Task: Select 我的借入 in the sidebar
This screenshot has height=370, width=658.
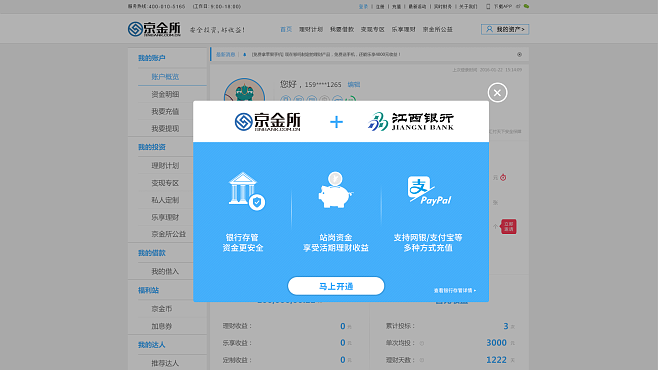Action: pyautogui.click(x=165, y=271)
